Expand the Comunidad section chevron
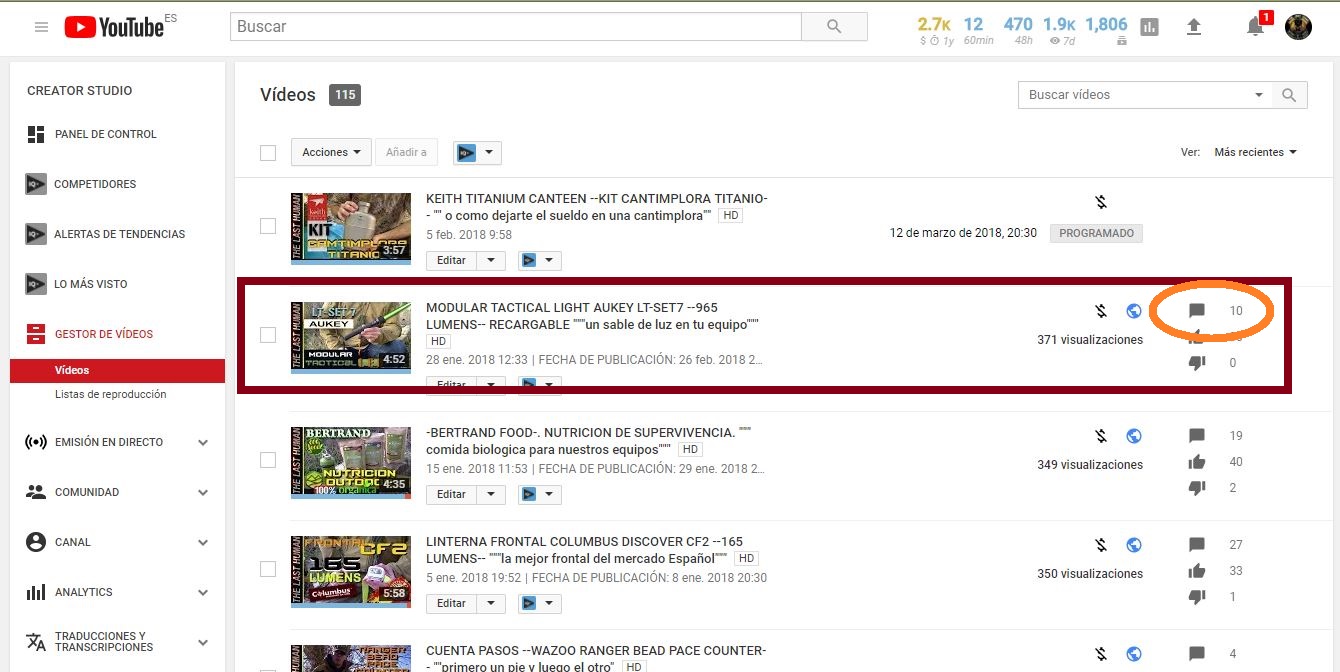1340x672 pixels. (x=203, y=492)
